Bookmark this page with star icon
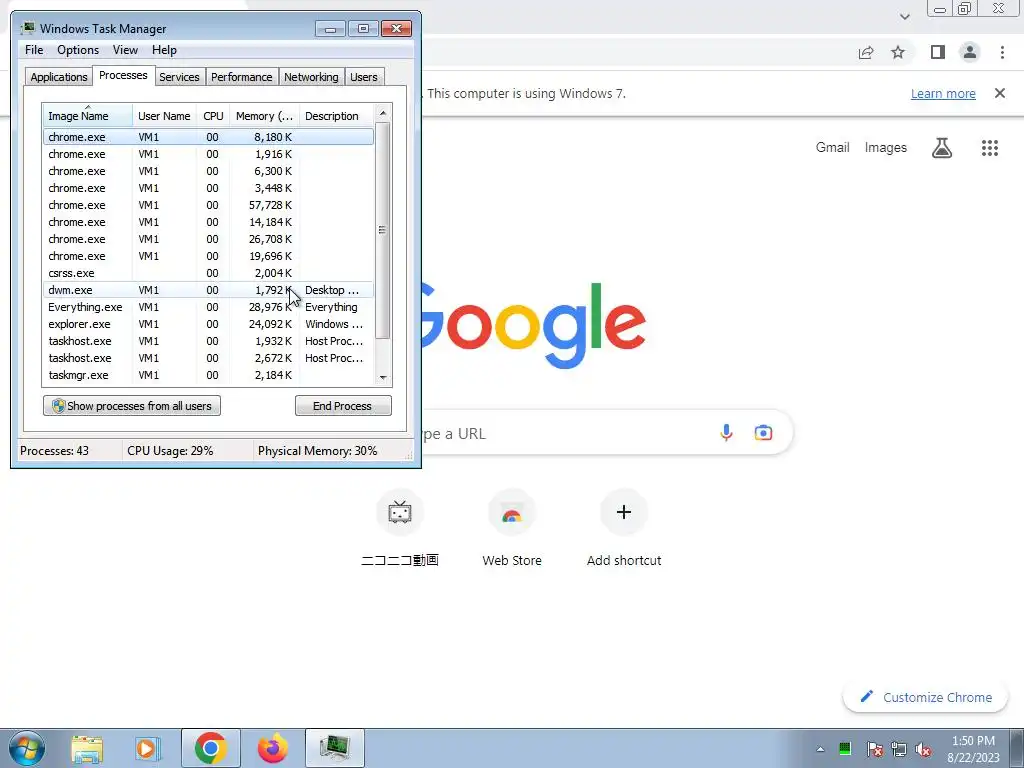Screen dimensions: 1024x768 click(x=898, y=52)
